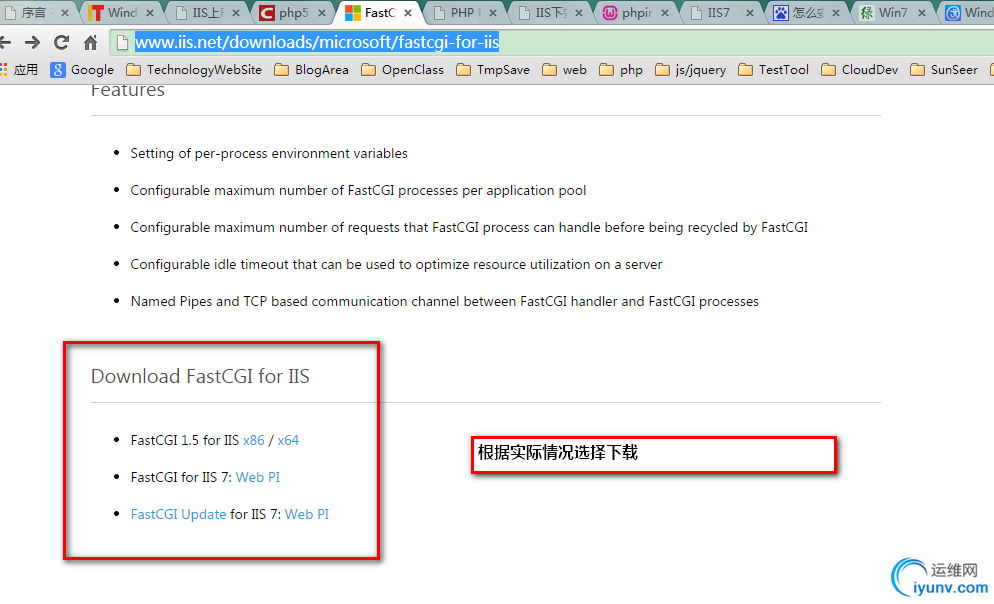Open the js/jquery bookmark folder
Image resolution: width=994 pixels, height=604 pixels.
coord(690,70)
